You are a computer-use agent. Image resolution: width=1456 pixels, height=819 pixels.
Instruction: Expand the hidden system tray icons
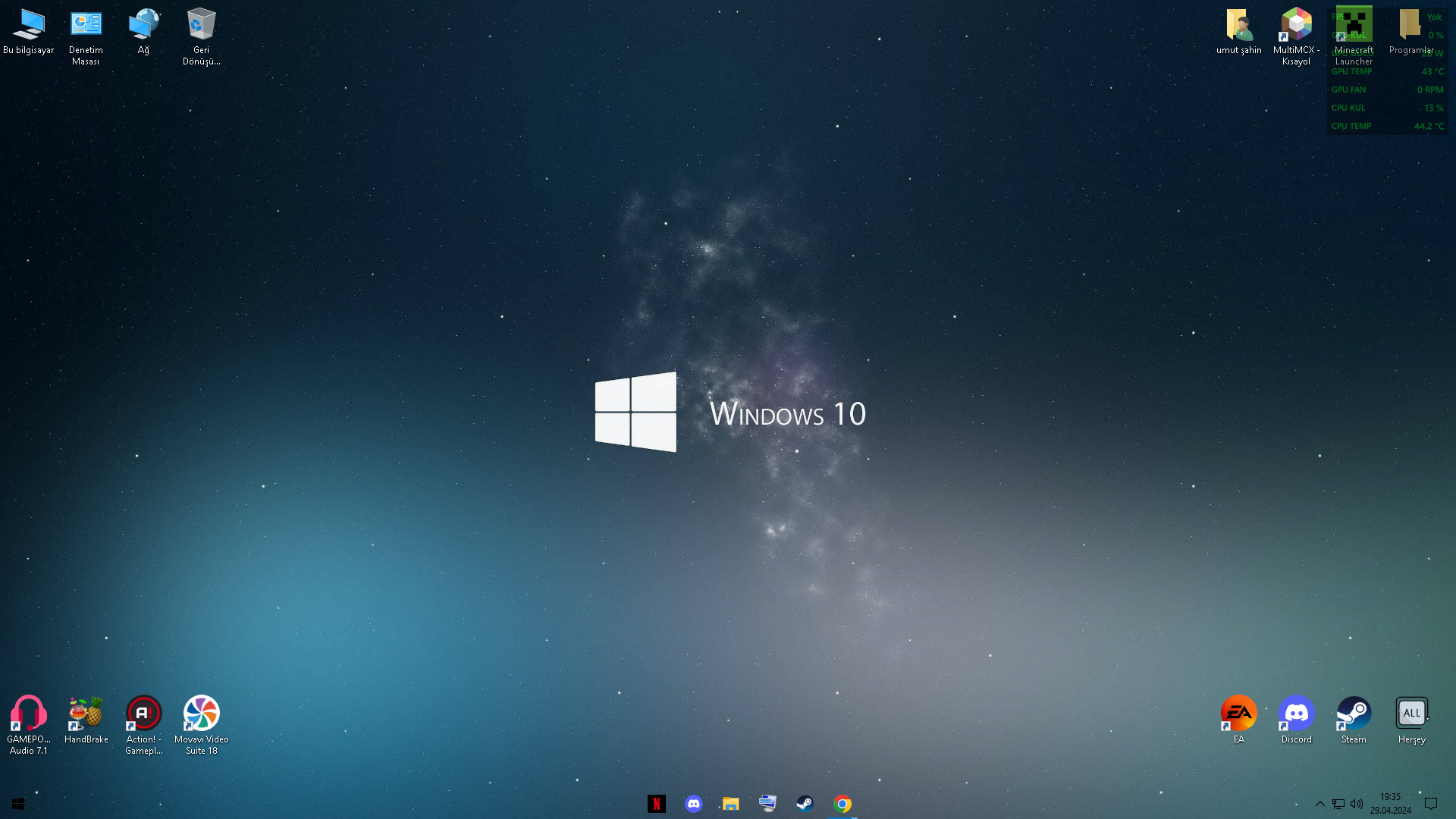[1320, 804]
